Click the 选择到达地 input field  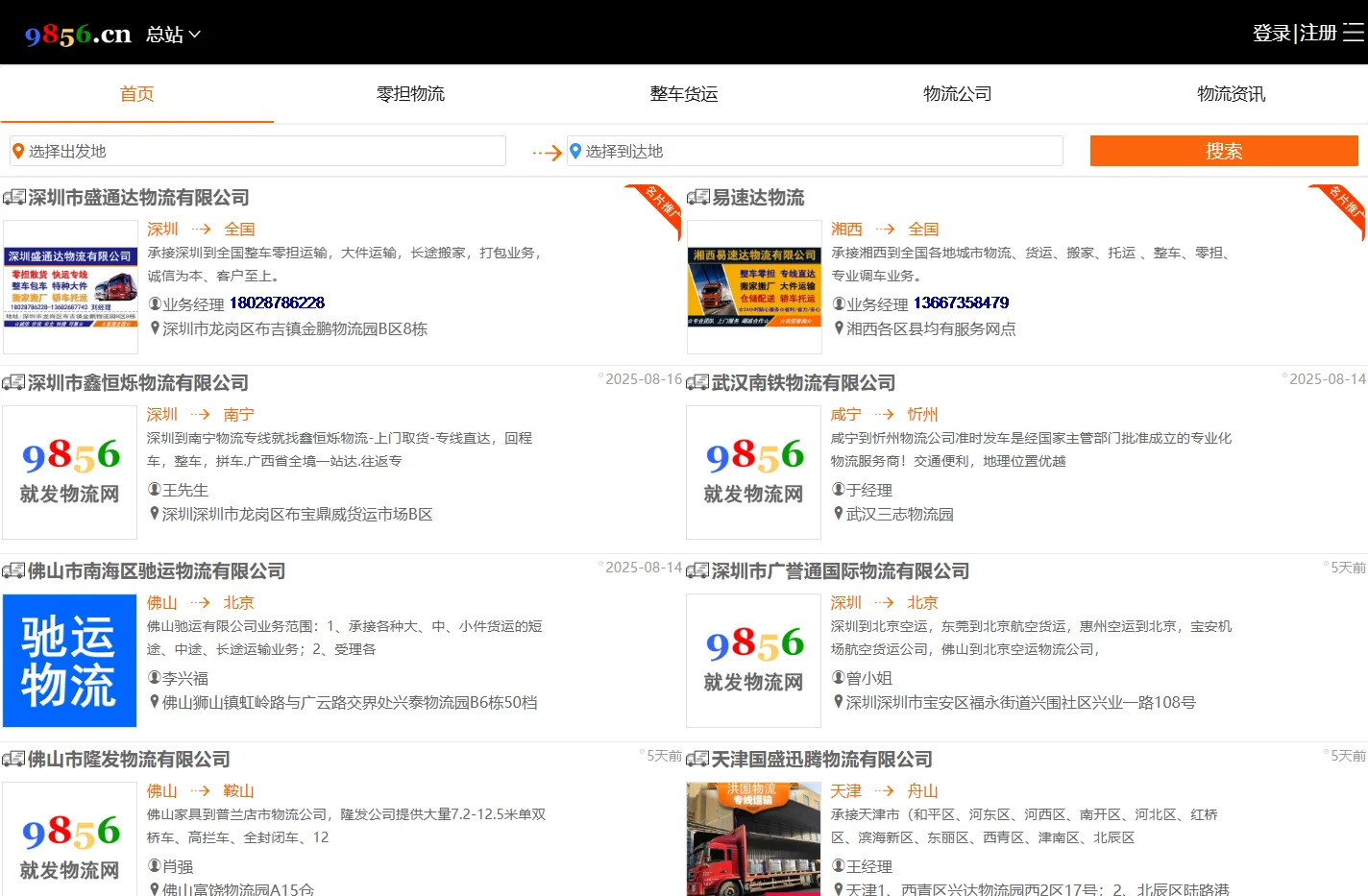(x=815, y=151)
